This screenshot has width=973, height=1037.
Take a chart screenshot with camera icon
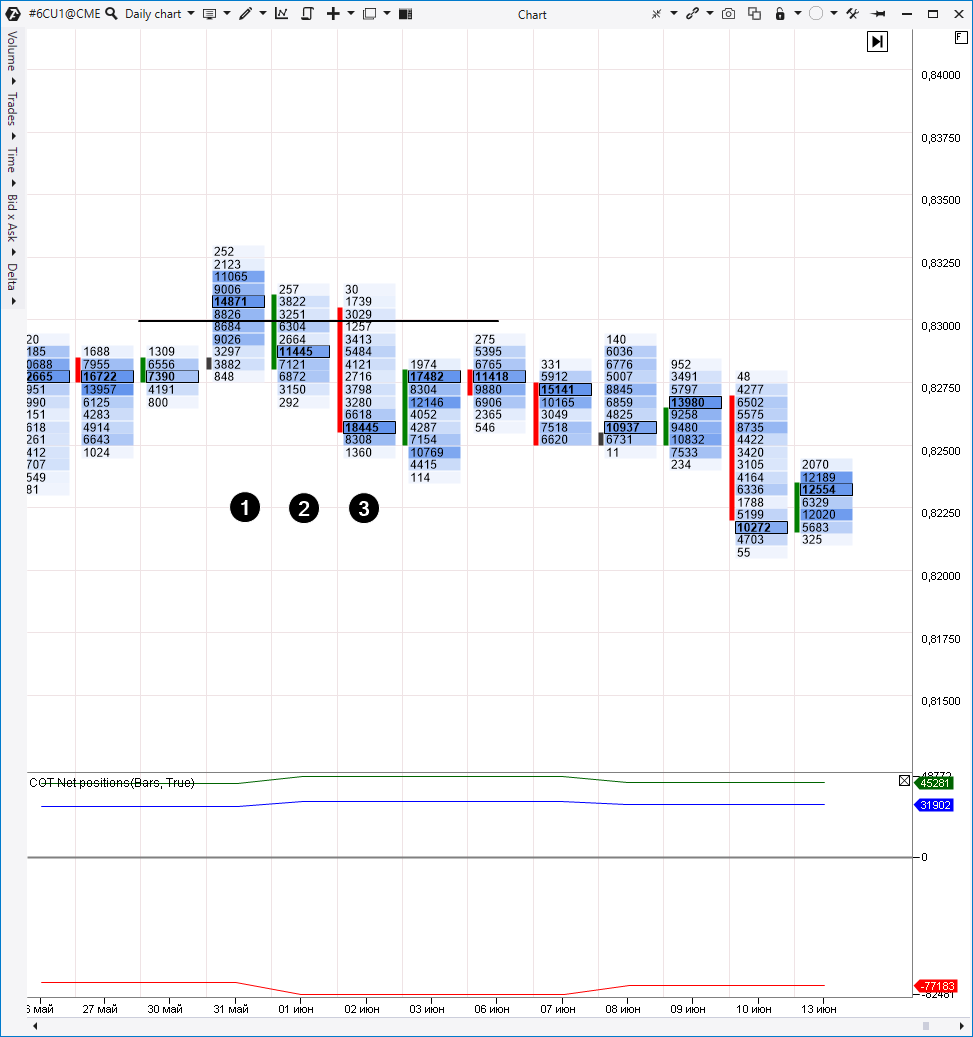click(x=729, y=14)
